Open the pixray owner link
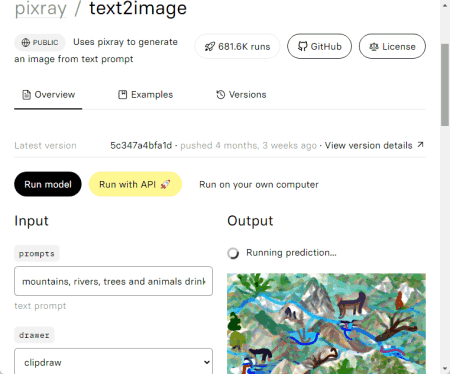 pyautogui.click(x=41, y=9)
